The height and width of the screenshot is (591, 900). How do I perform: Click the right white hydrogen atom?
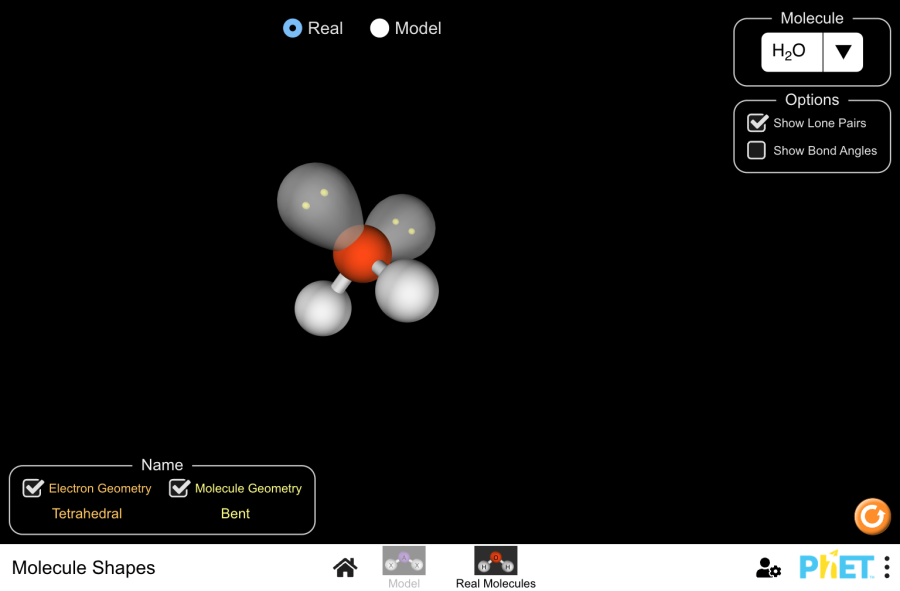408,292
